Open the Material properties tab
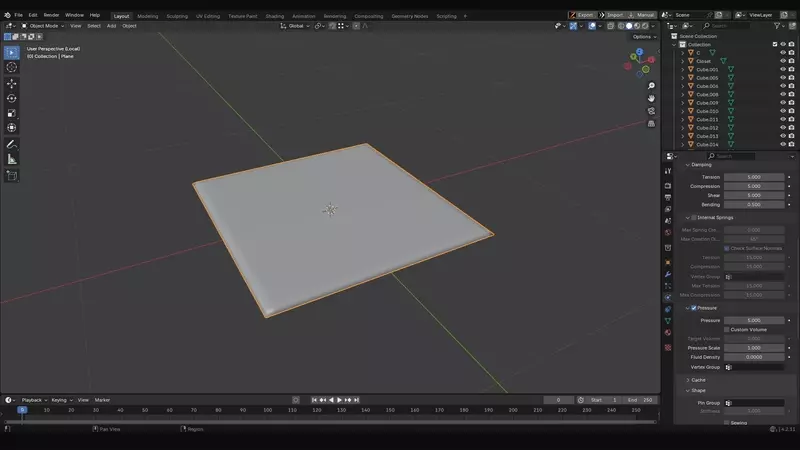The image size is (800, 450). 668,333
